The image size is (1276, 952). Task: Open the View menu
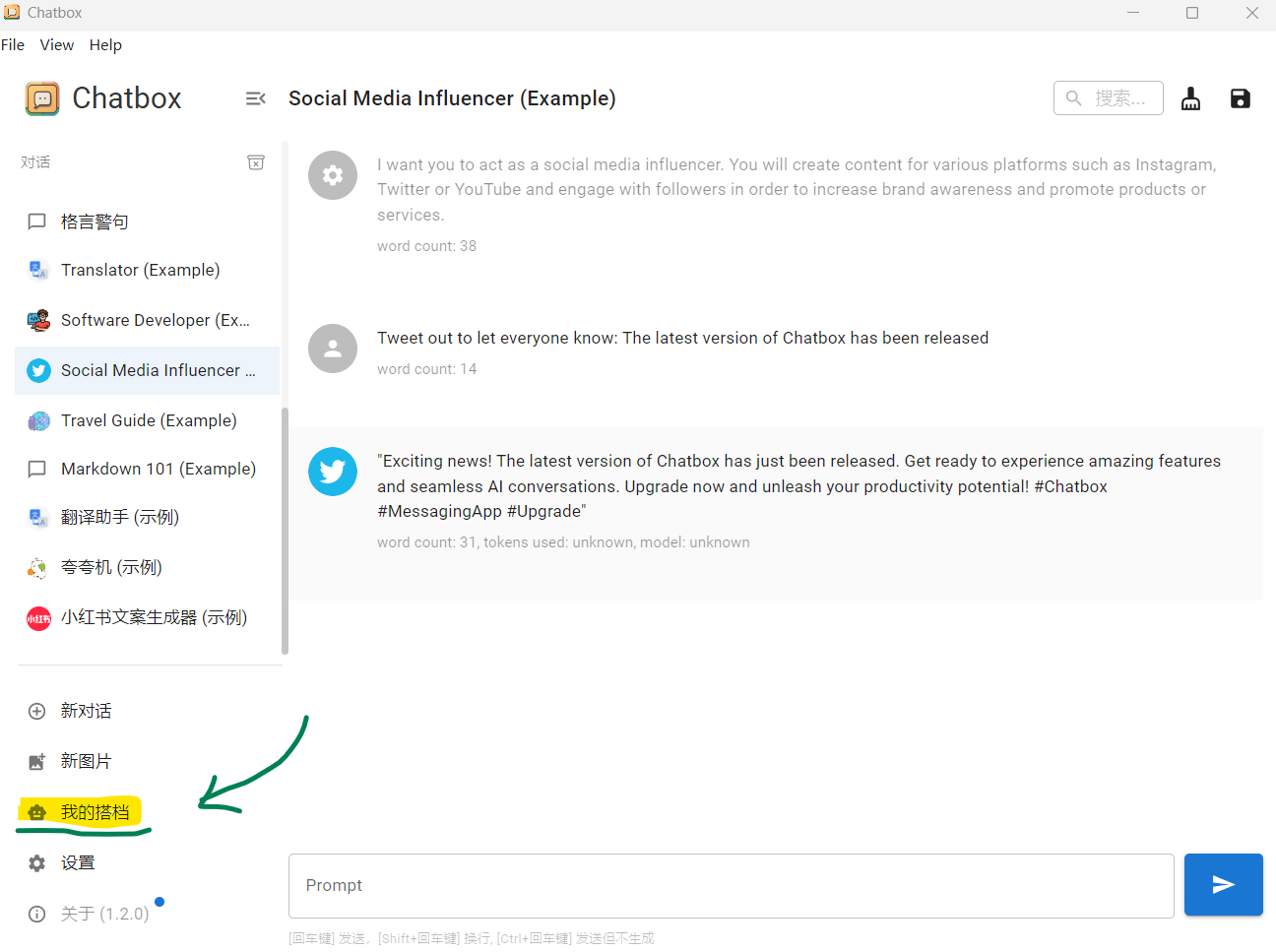pos(57,45)
